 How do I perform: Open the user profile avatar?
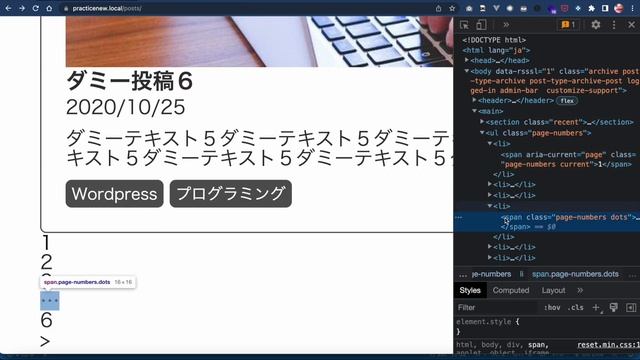(619, 8)
